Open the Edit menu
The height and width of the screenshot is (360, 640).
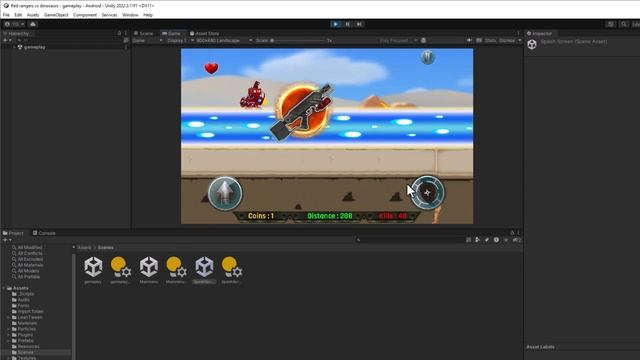(x=18, y=15)
